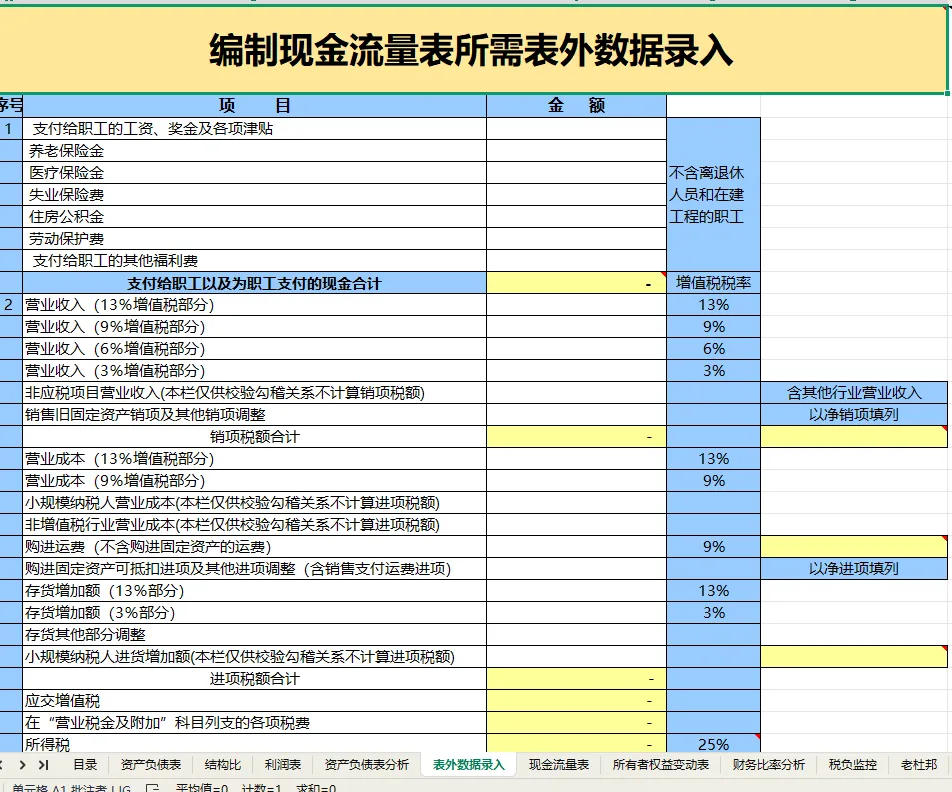Screen dimensions: 952x792
Task: Click the 25% rate in the 所得税 row
Action: [x=713, y=743]
